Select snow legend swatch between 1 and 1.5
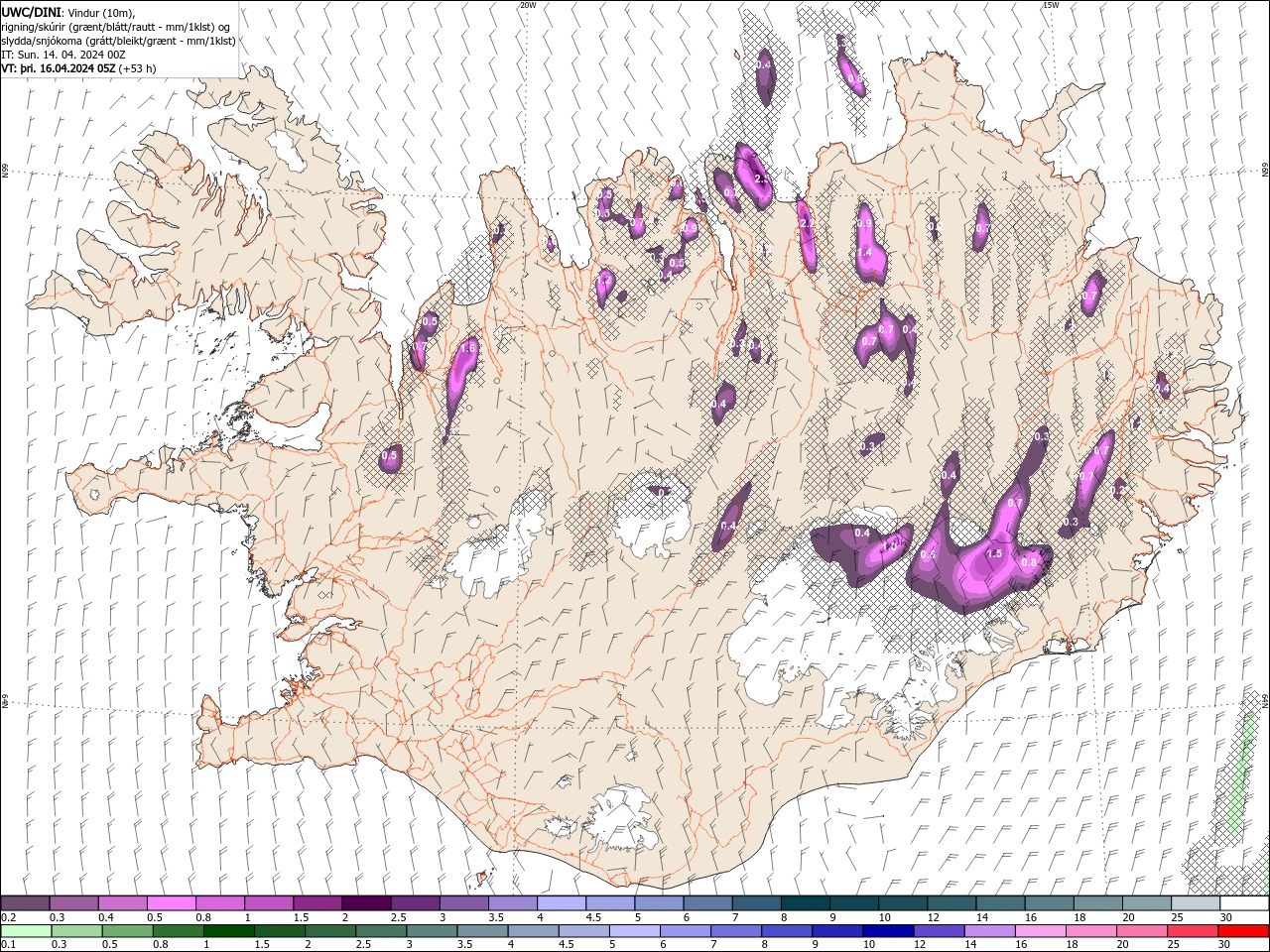 coord(268,903)
